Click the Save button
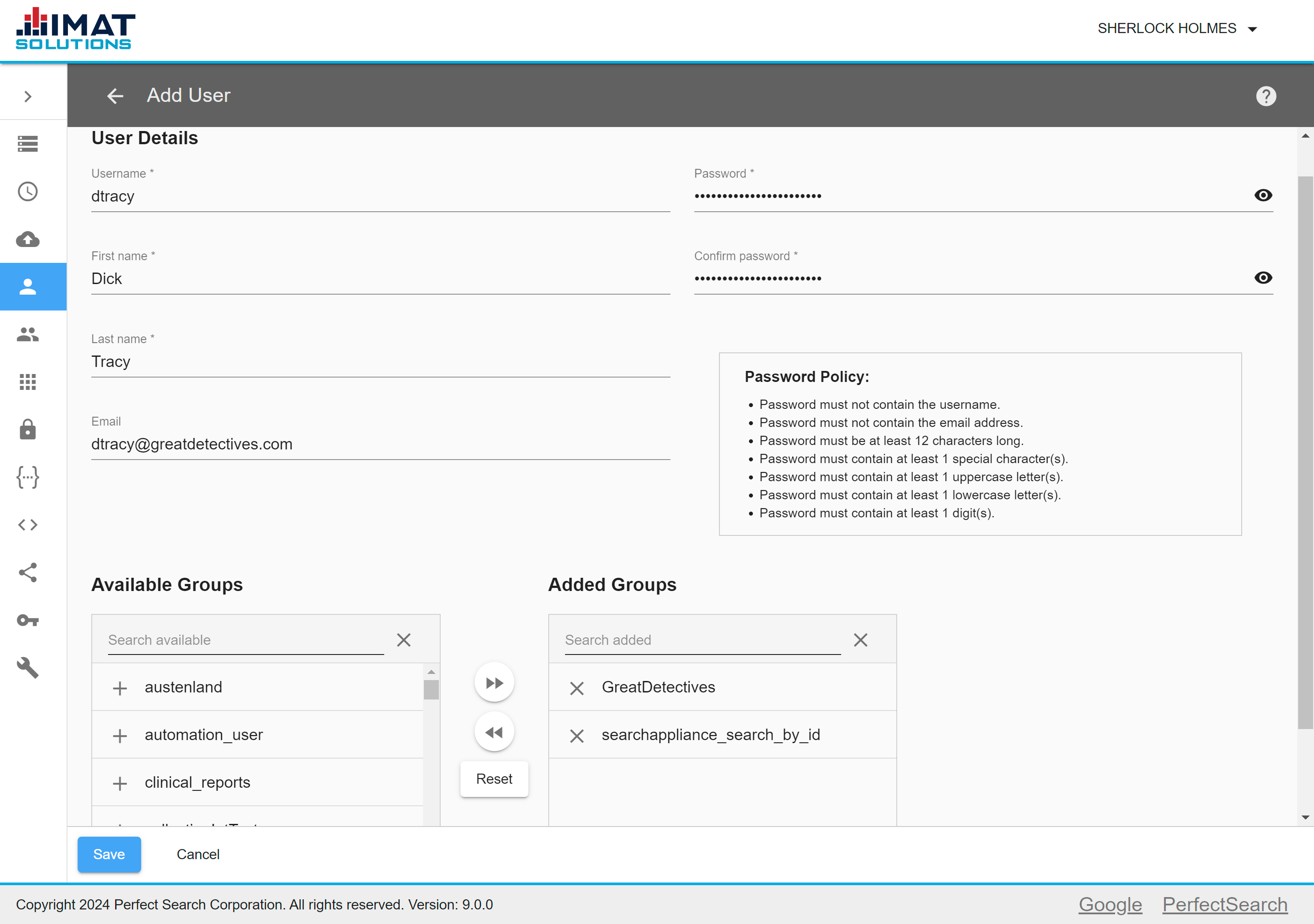The image size is (1314, 924). coord(109,854)
